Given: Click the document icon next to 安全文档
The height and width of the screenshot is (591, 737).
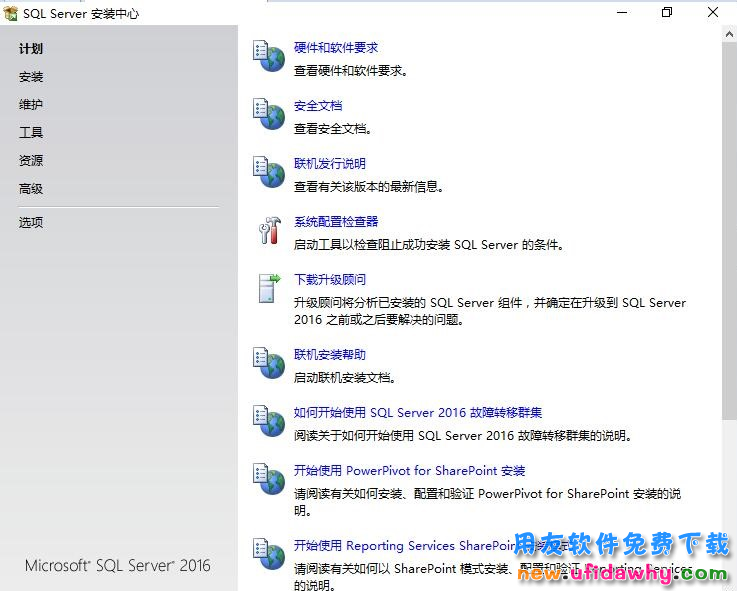Looking at the screenshot, I should pyautogui.click(x=269, y=115).
